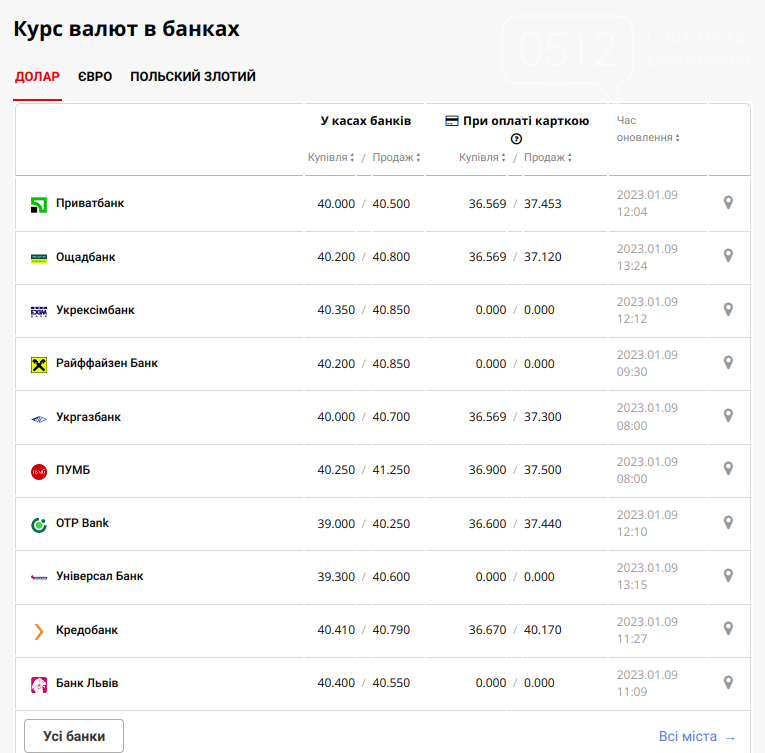
Task: Sort by card payment Купівля rate
Action: (x=482, y=157)
